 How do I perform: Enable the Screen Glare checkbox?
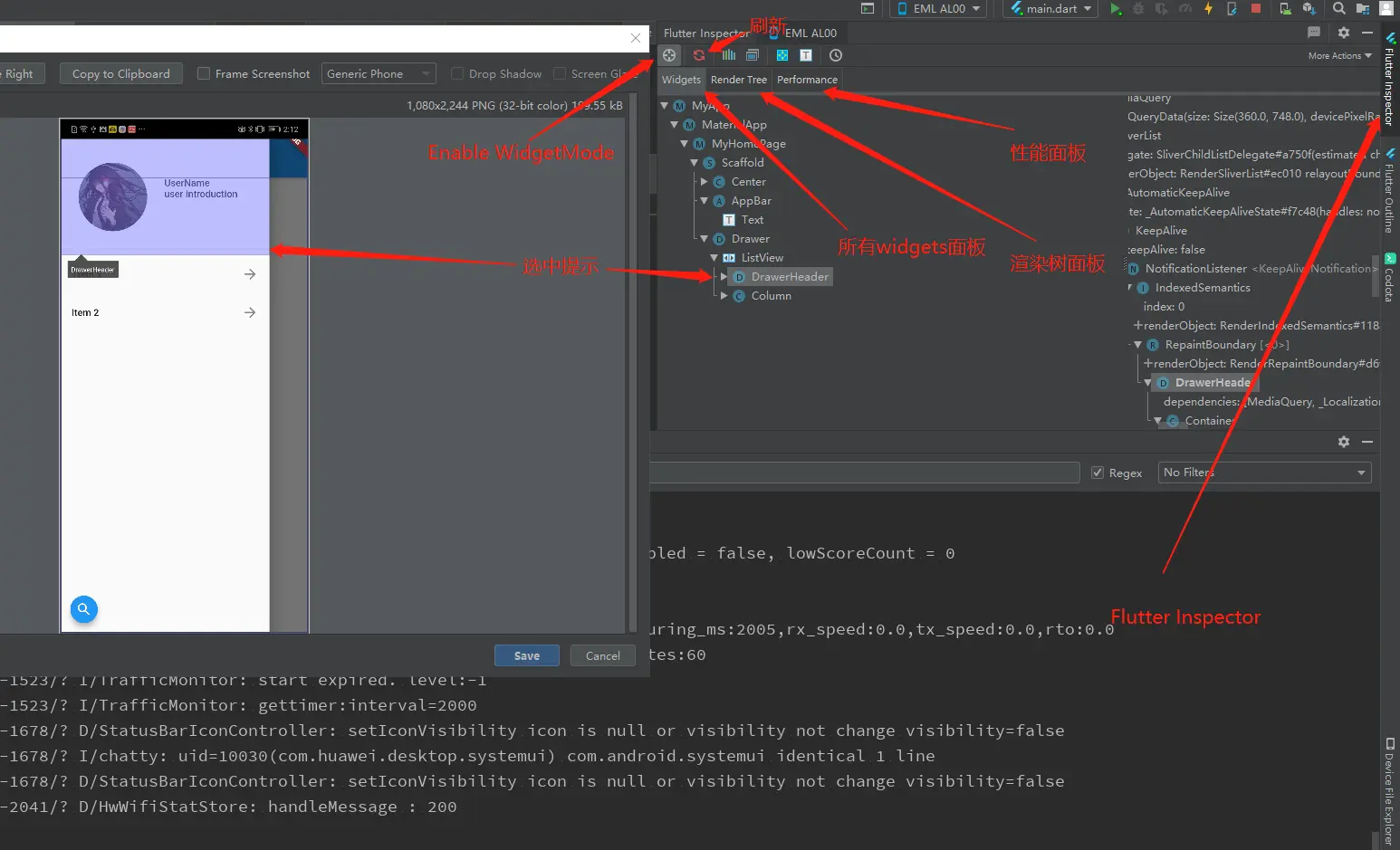point(560,74)
